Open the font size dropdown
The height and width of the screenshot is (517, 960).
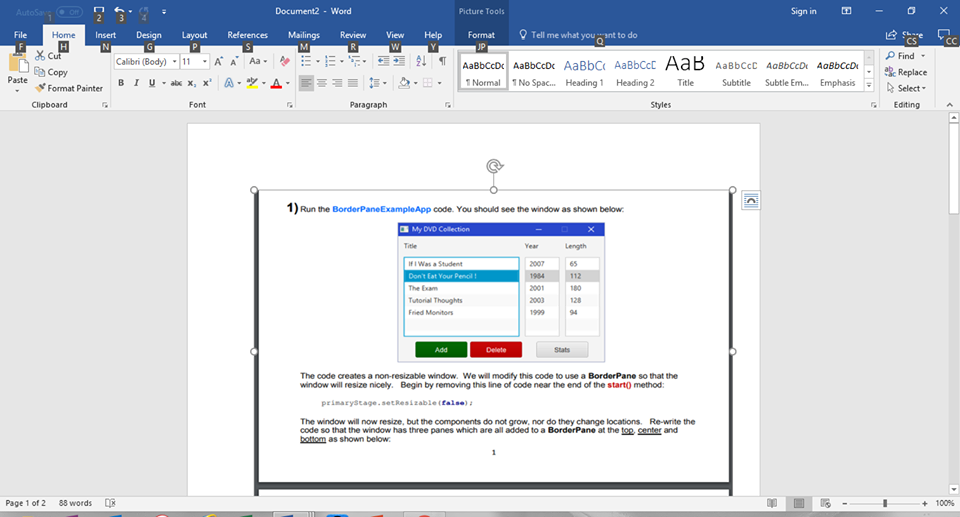(204, 61)
